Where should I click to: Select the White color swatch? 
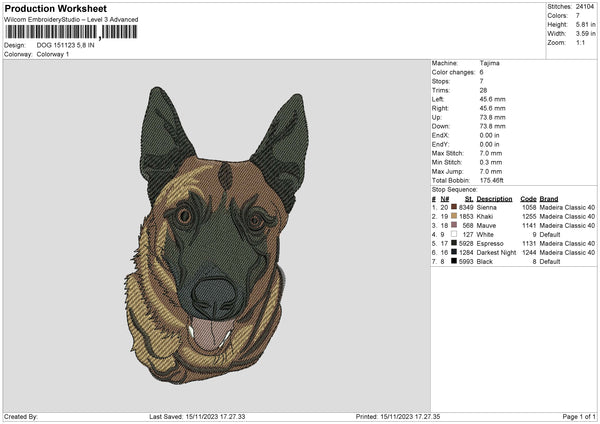coord(453,234)
